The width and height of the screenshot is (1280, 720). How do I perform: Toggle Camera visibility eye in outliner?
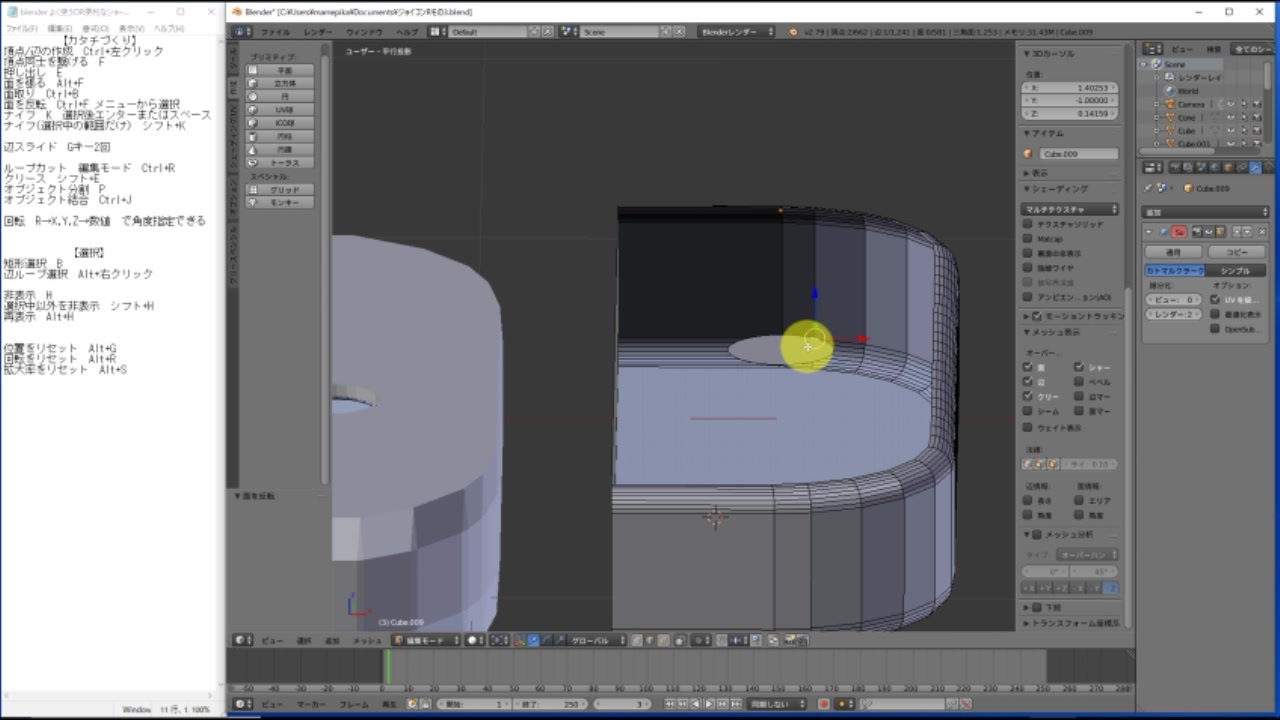pos(1230,104)
